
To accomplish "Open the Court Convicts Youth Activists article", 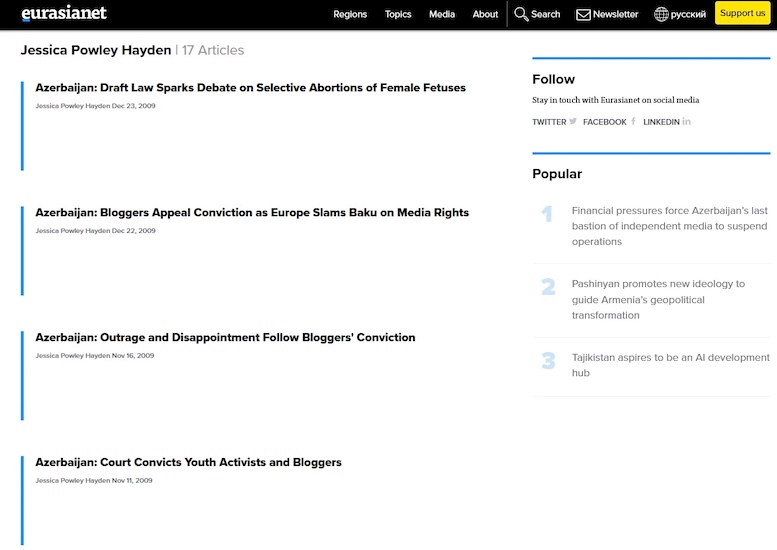I will [188, 462].
